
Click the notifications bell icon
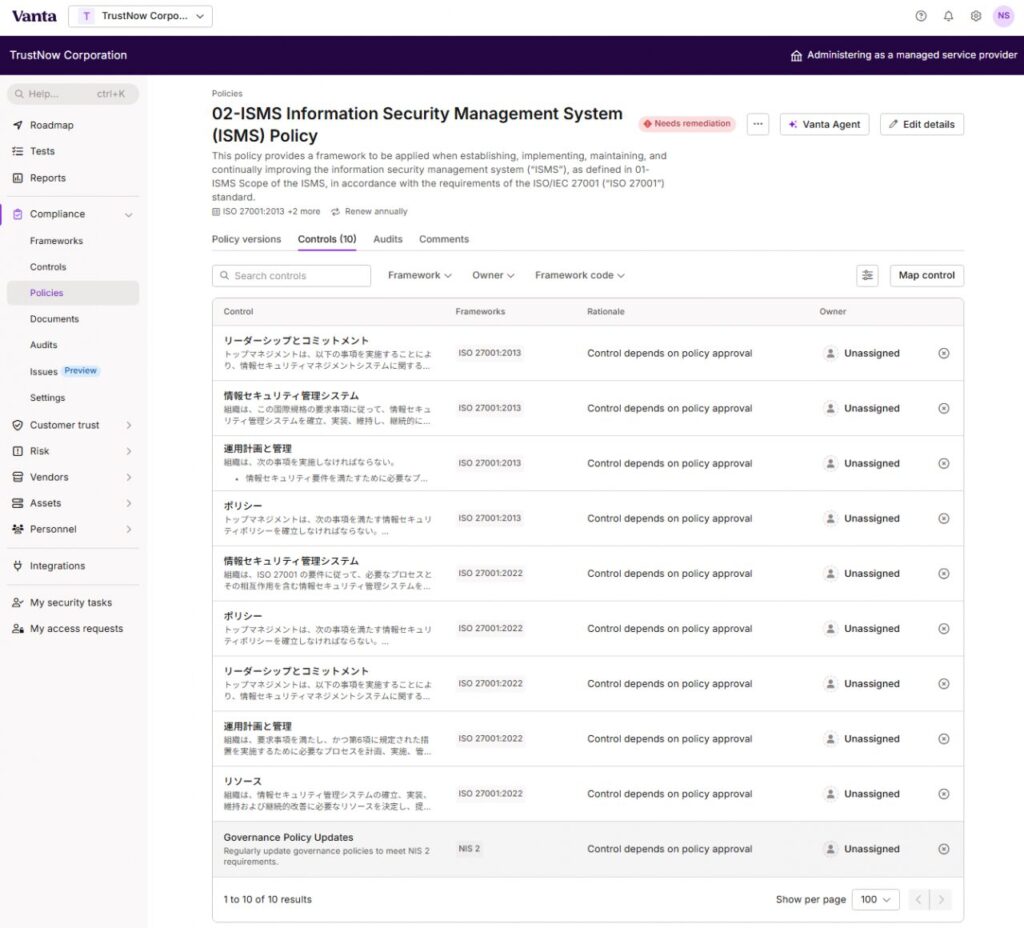point(948,16)
